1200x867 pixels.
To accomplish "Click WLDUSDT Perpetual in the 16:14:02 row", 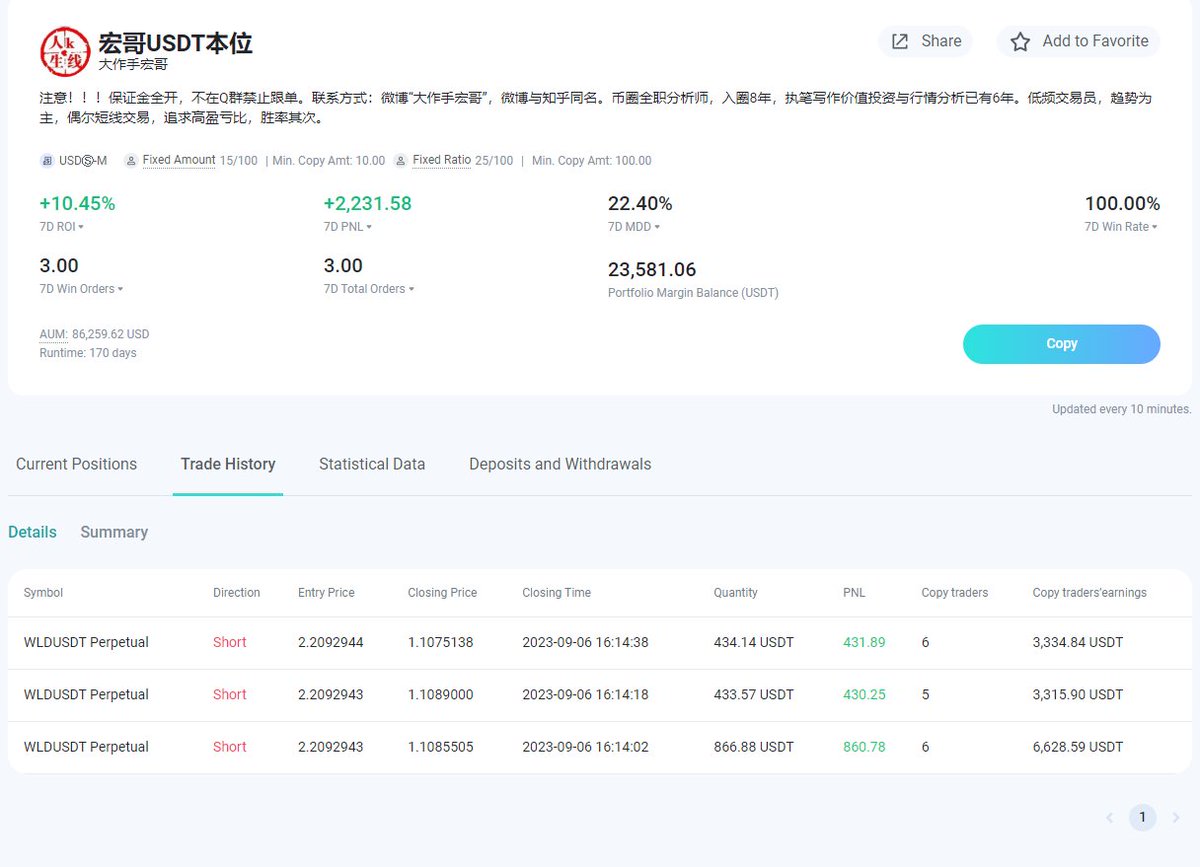I will [x=86, y=746].
